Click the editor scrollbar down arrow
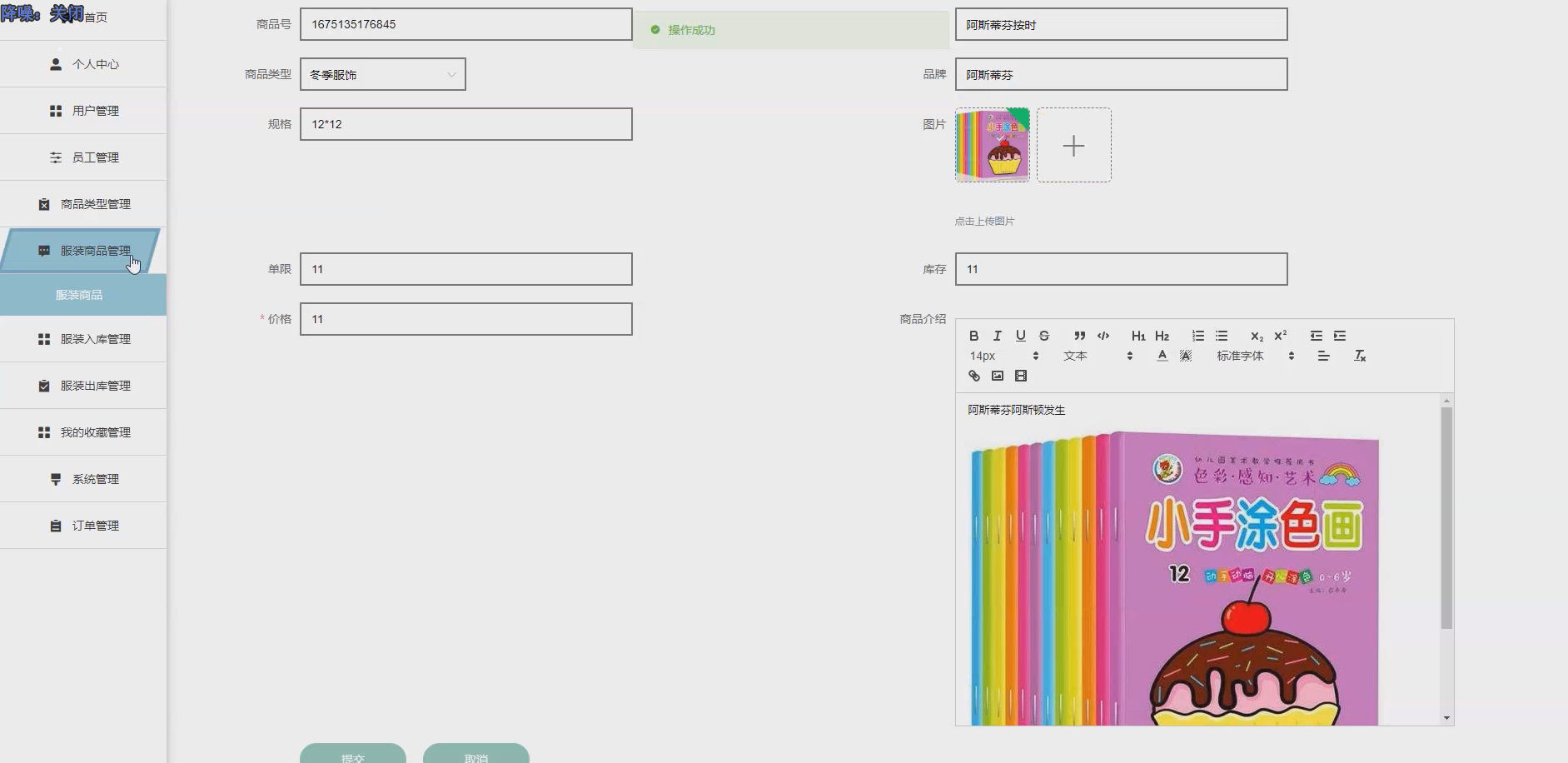 click(1446, 718)
